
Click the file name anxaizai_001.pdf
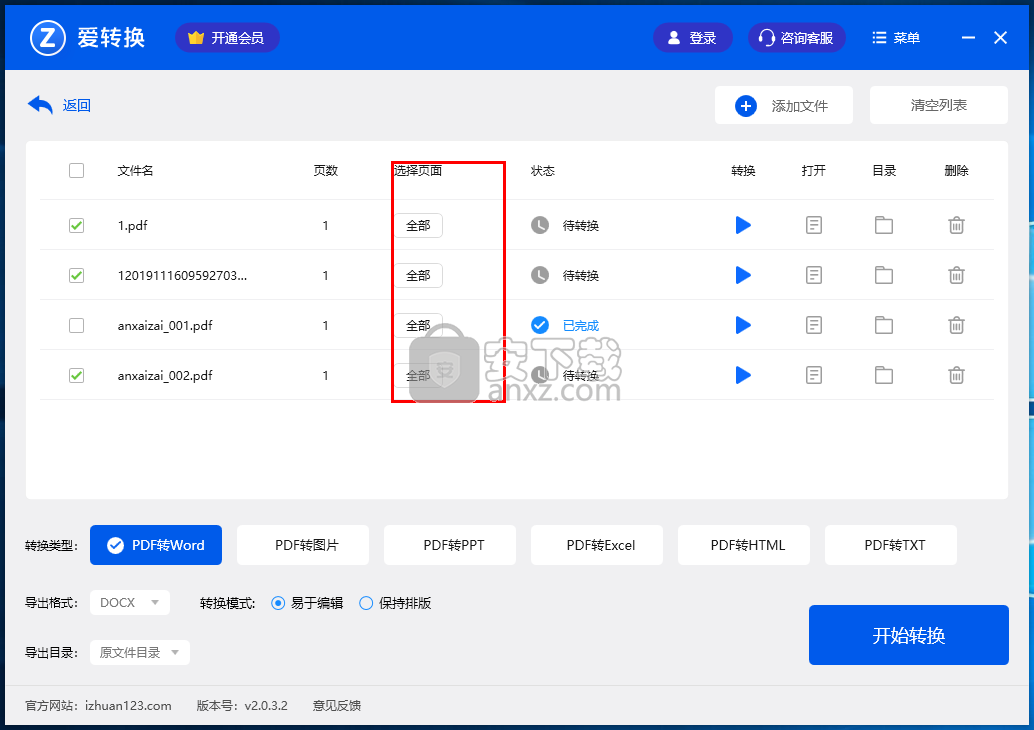[x=165, y=325]
